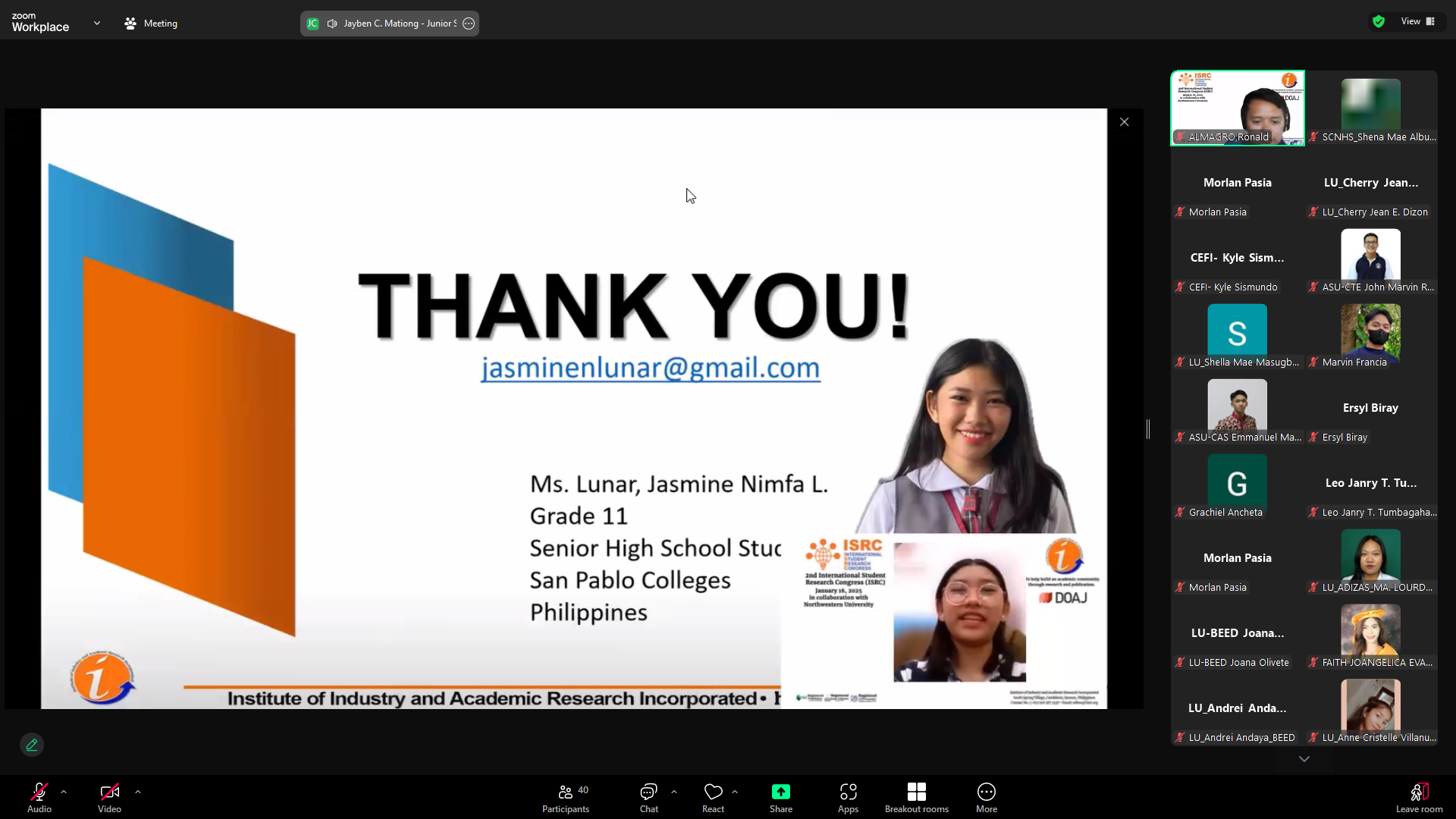This screenshot has width=1456, height=819.
Task: Click the More options icon
Action: click(x=986, y=792)
